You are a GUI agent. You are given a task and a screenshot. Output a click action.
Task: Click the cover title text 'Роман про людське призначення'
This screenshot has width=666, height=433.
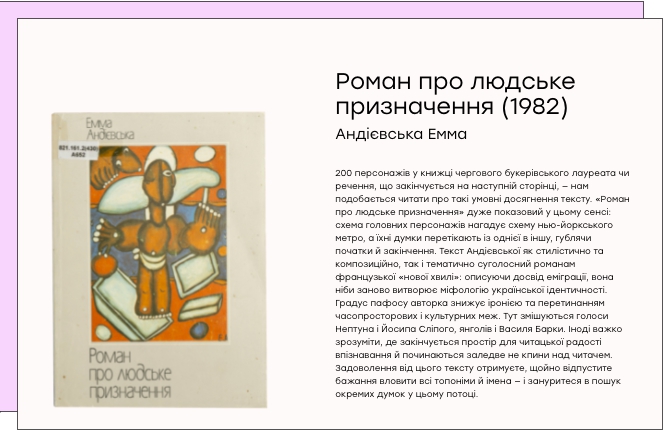point(130,374)
